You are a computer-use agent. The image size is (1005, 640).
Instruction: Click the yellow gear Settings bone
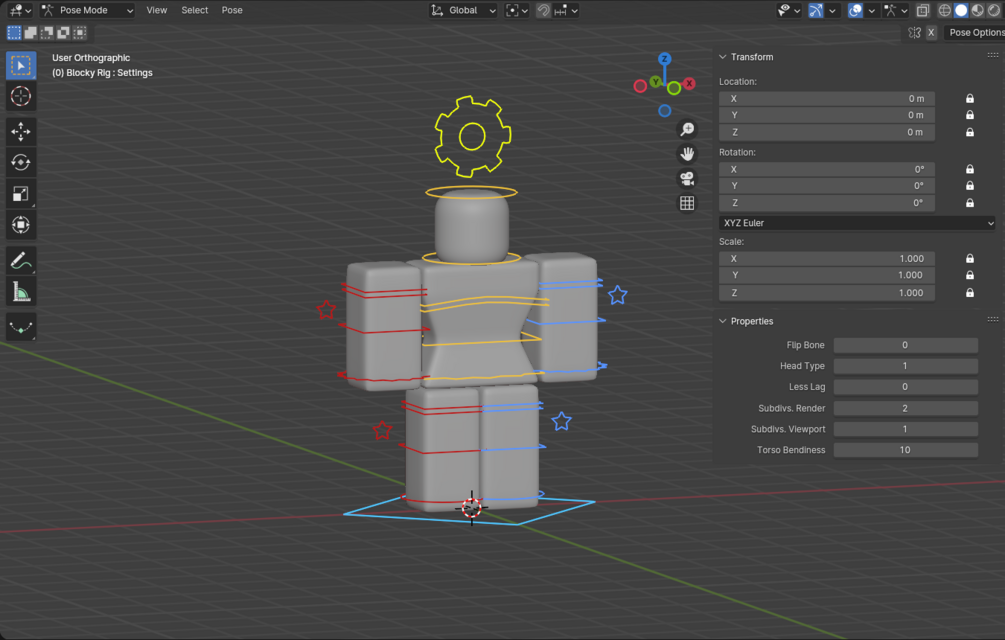(472, 136)
